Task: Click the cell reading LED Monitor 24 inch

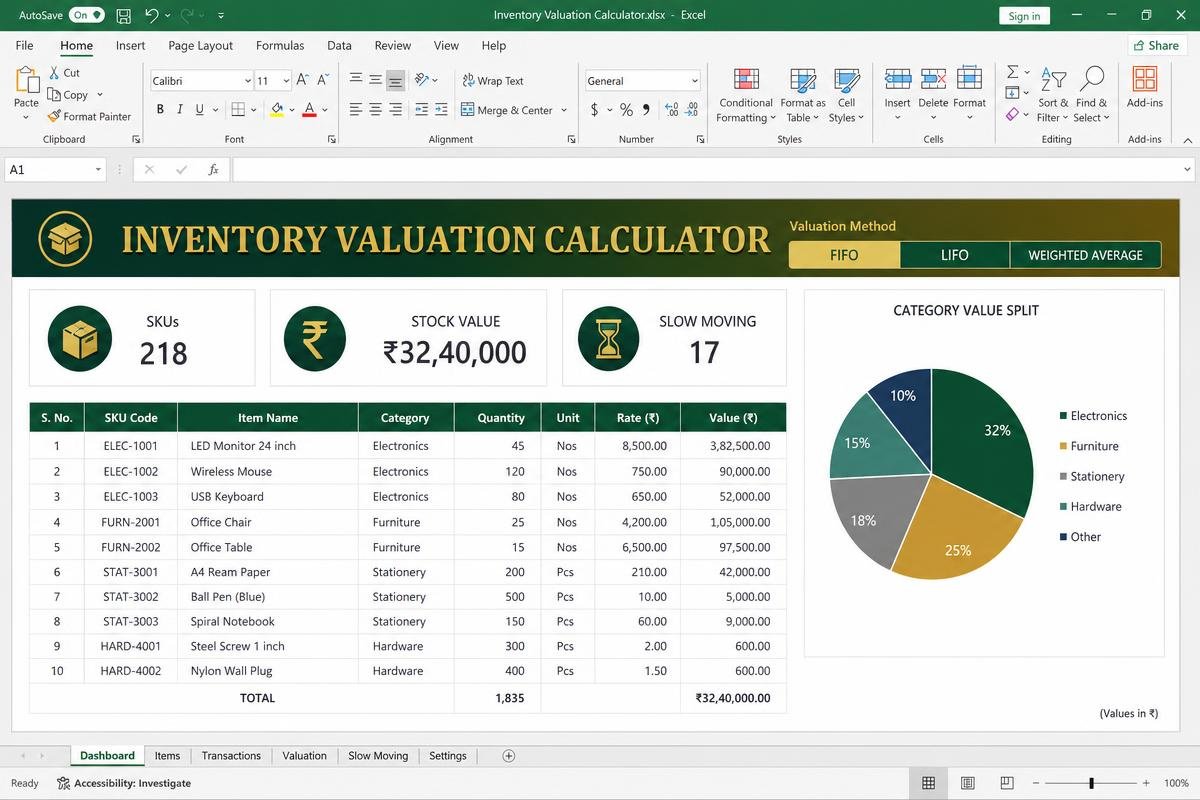Action: pos(243,446)
